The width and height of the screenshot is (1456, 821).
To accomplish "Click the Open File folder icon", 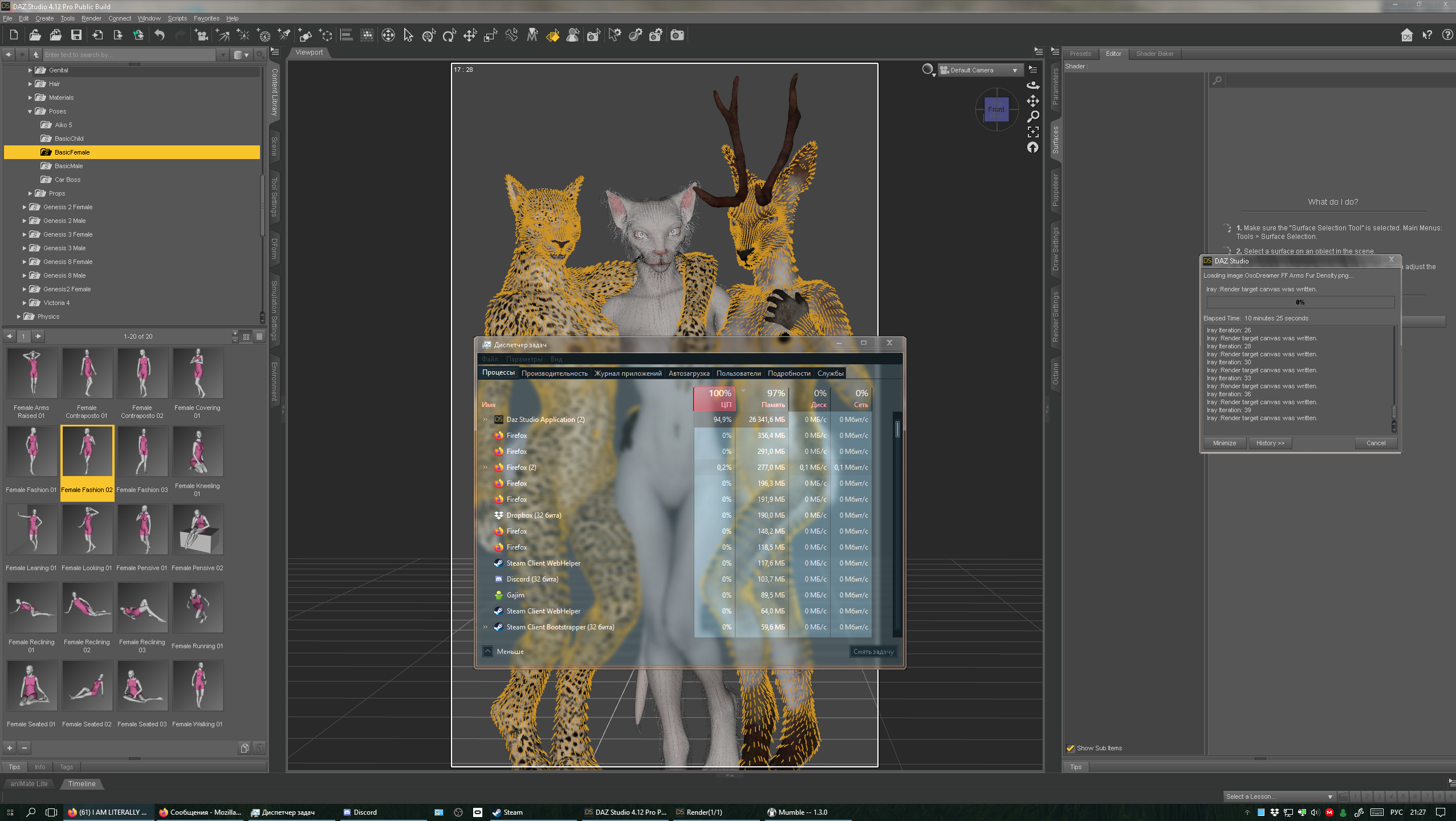I will 35,35.
